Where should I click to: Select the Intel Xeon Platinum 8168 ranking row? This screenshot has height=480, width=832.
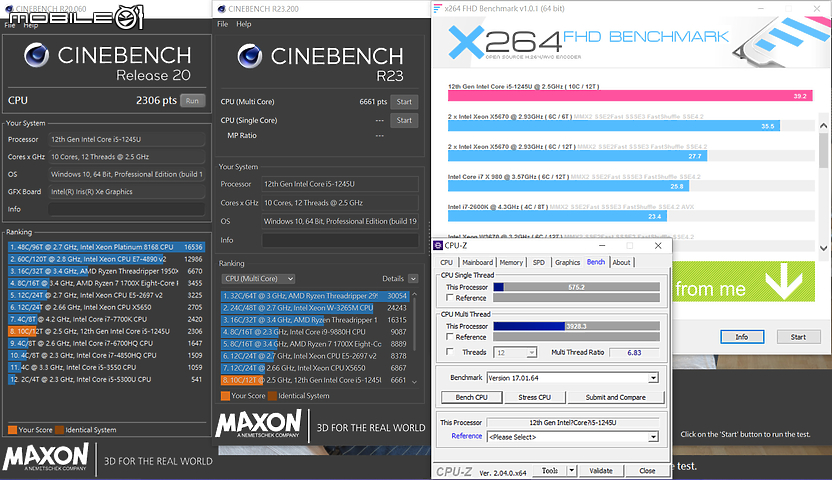[106, 247]
